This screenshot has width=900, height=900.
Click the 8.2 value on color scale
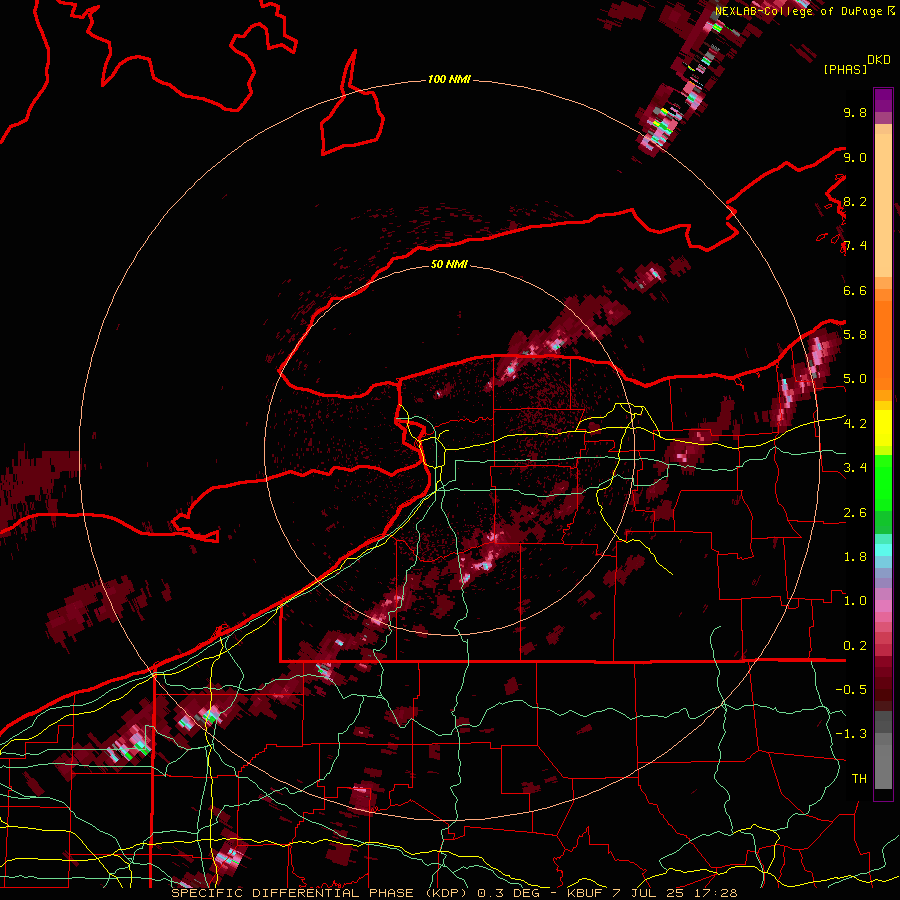(x=855, y=201)
